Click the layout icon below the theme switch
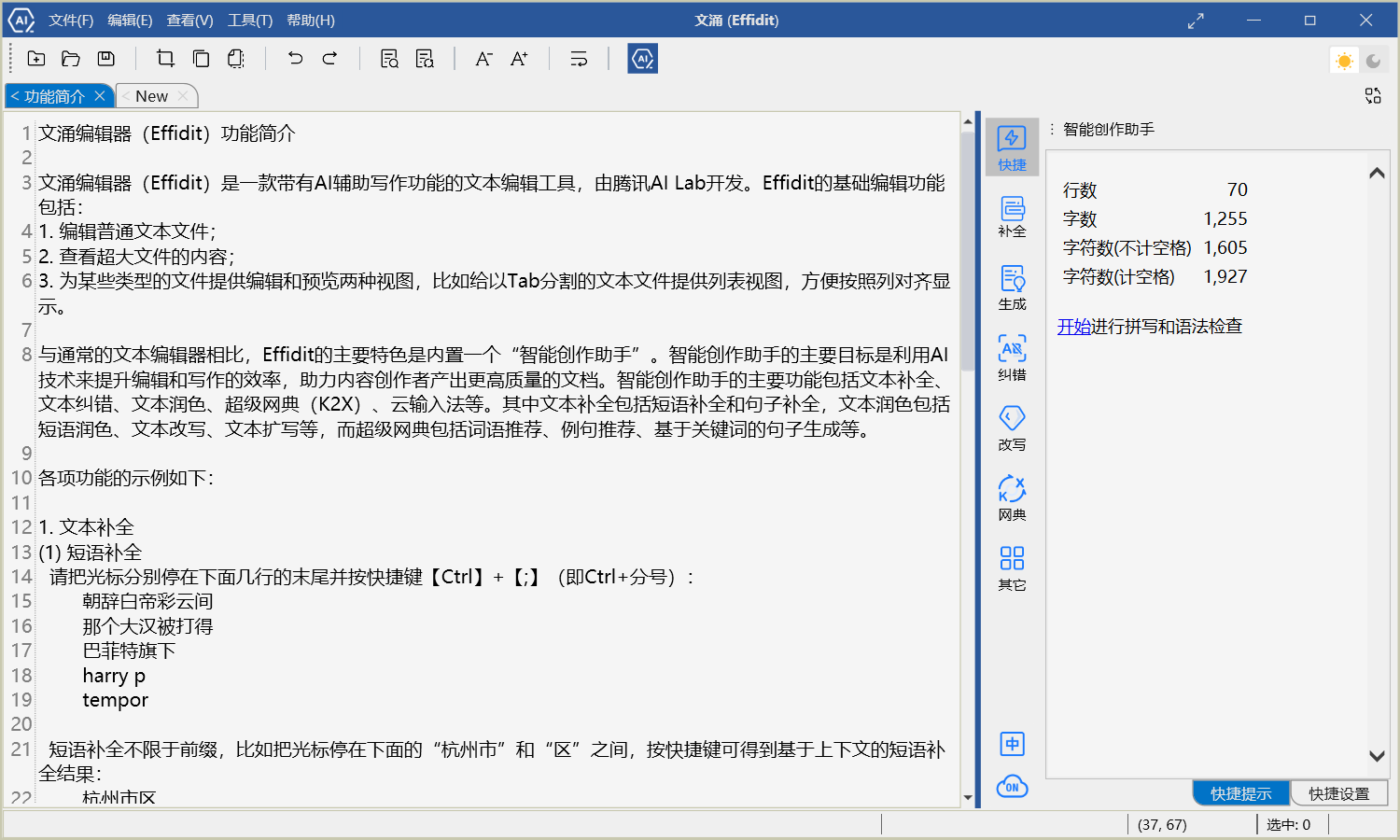The width and height of the screenshot is (1400, 840). click(x=1373, y=95)
